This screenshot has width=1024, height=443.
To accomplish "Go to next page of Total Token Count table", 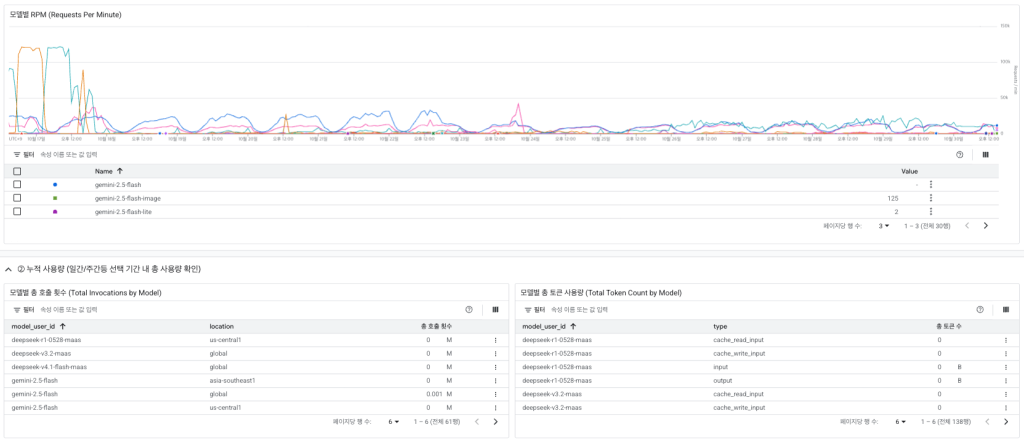I will pyautogui.click(x=1006, y=422).
